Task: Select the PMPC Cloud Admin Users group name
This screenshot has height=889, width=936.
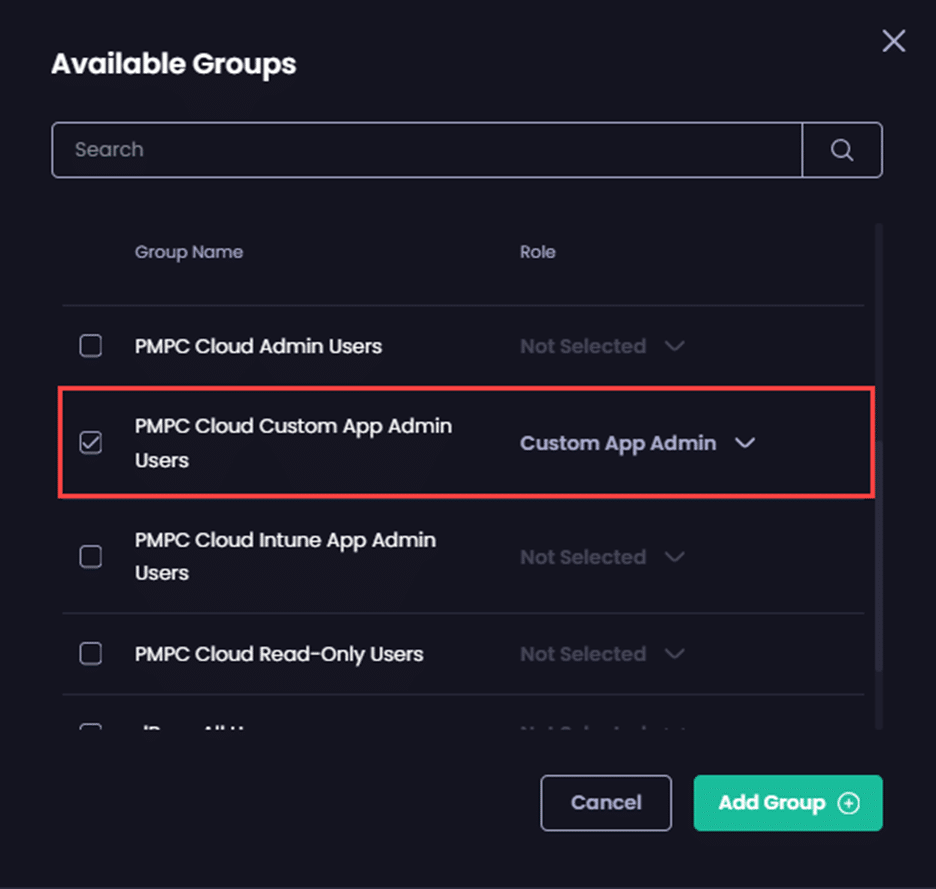Action: point(258,346)
